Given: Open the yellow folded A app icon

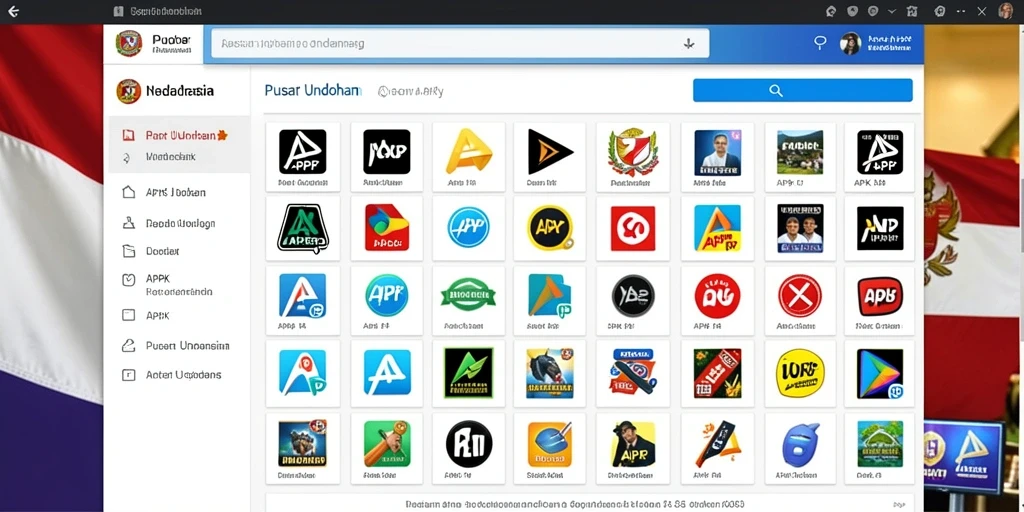Looking at the screenshot, I should click(x=468, y=152).
